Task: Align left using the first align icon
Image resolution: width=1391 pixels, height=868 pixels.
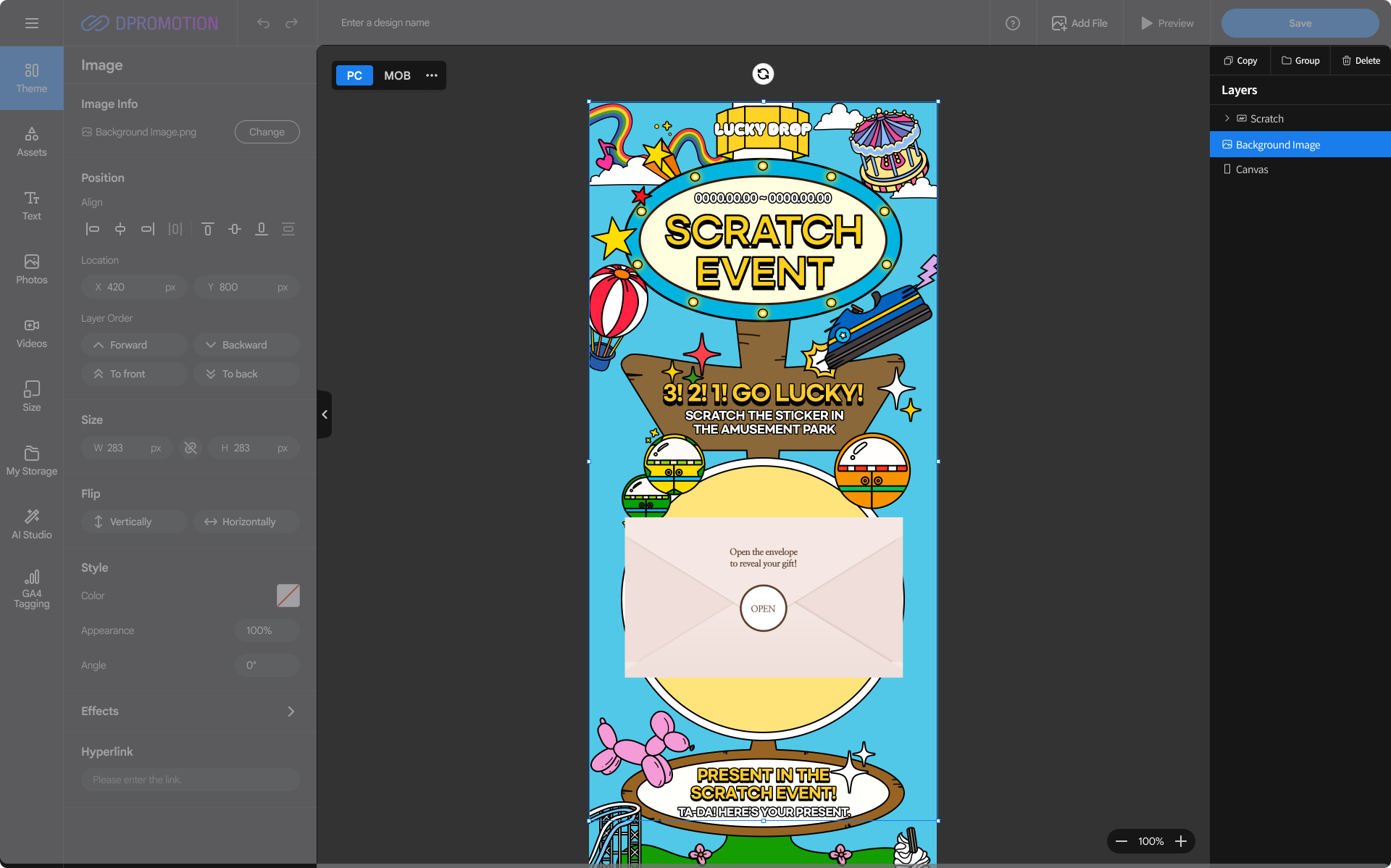Action: click(x=93, y=229)
